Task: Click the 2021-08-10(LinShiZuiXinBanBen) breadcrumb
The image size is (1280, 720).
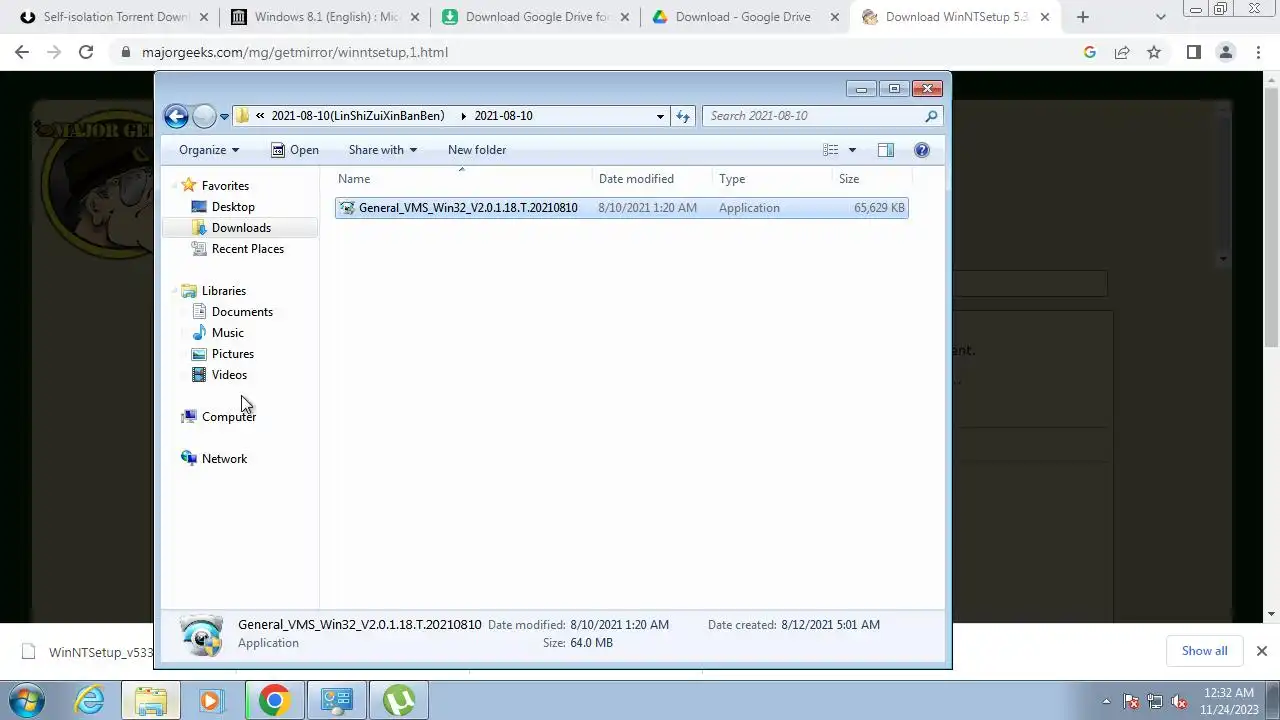Action: (x=358, y=116)
